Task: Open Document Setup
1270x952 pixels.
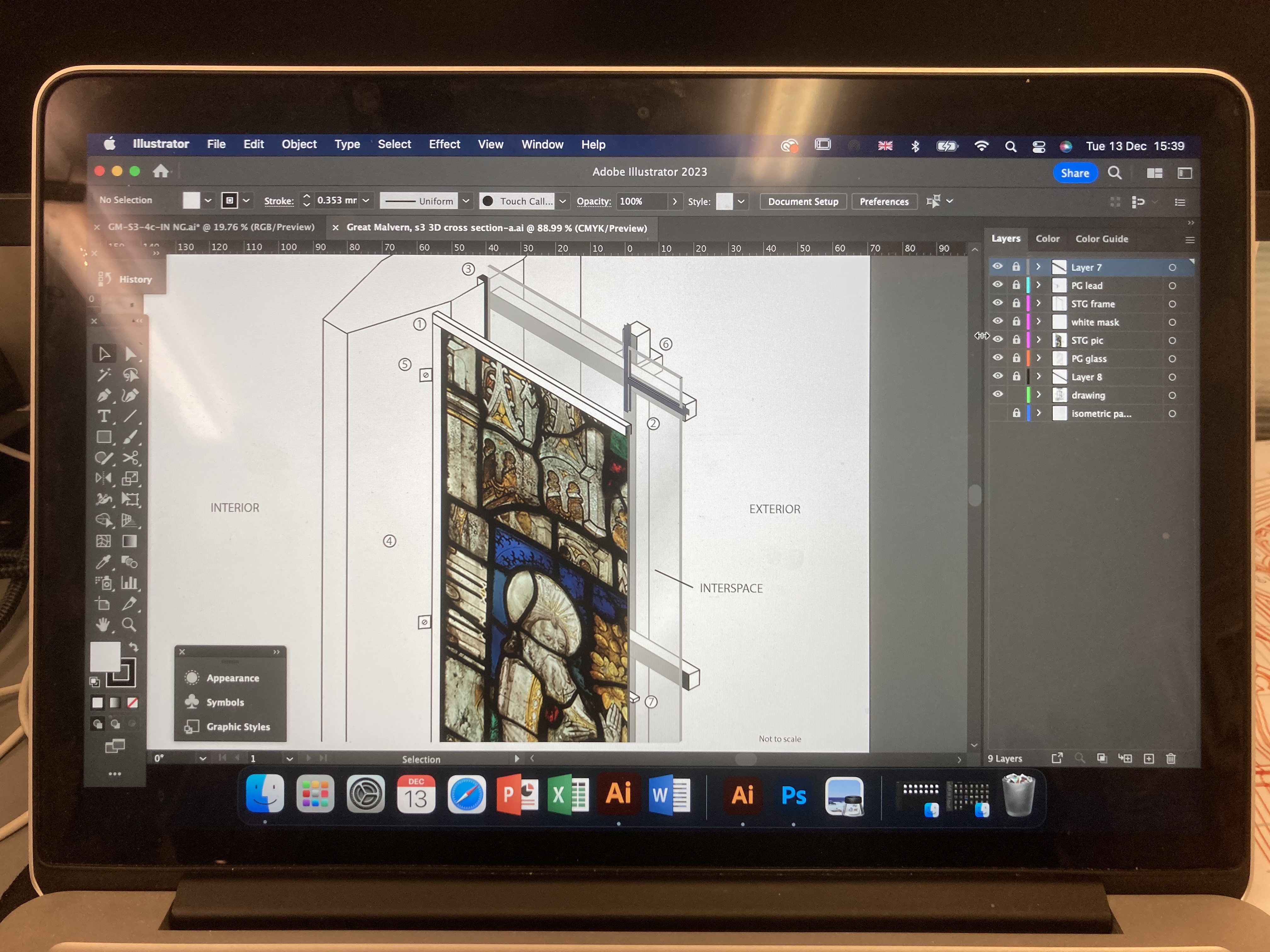Action: coord(803,201)
